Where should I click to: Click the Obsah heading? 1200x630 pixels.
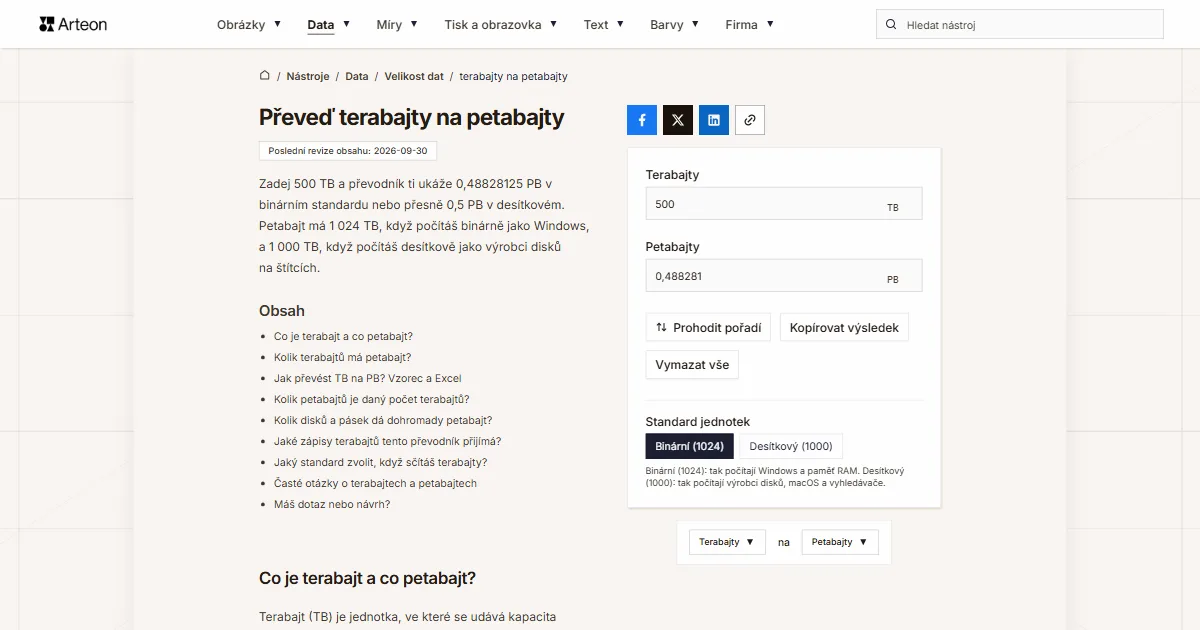coord(282,311)
